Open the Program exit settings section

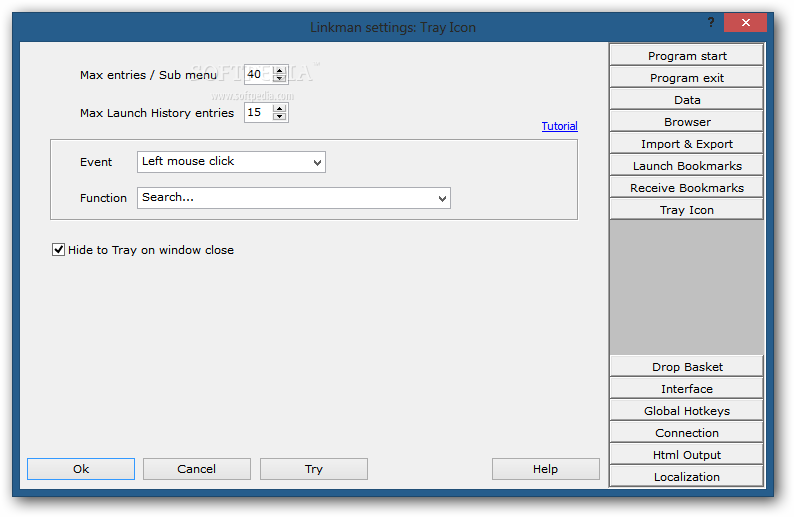[x=686, y=77]
